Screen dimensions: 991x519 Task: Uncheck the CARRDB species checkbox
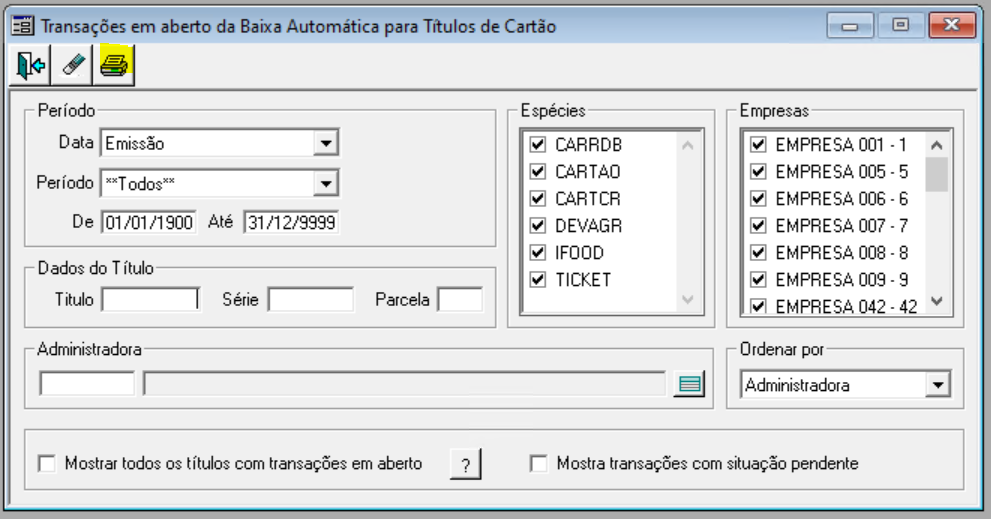(538, 145)
